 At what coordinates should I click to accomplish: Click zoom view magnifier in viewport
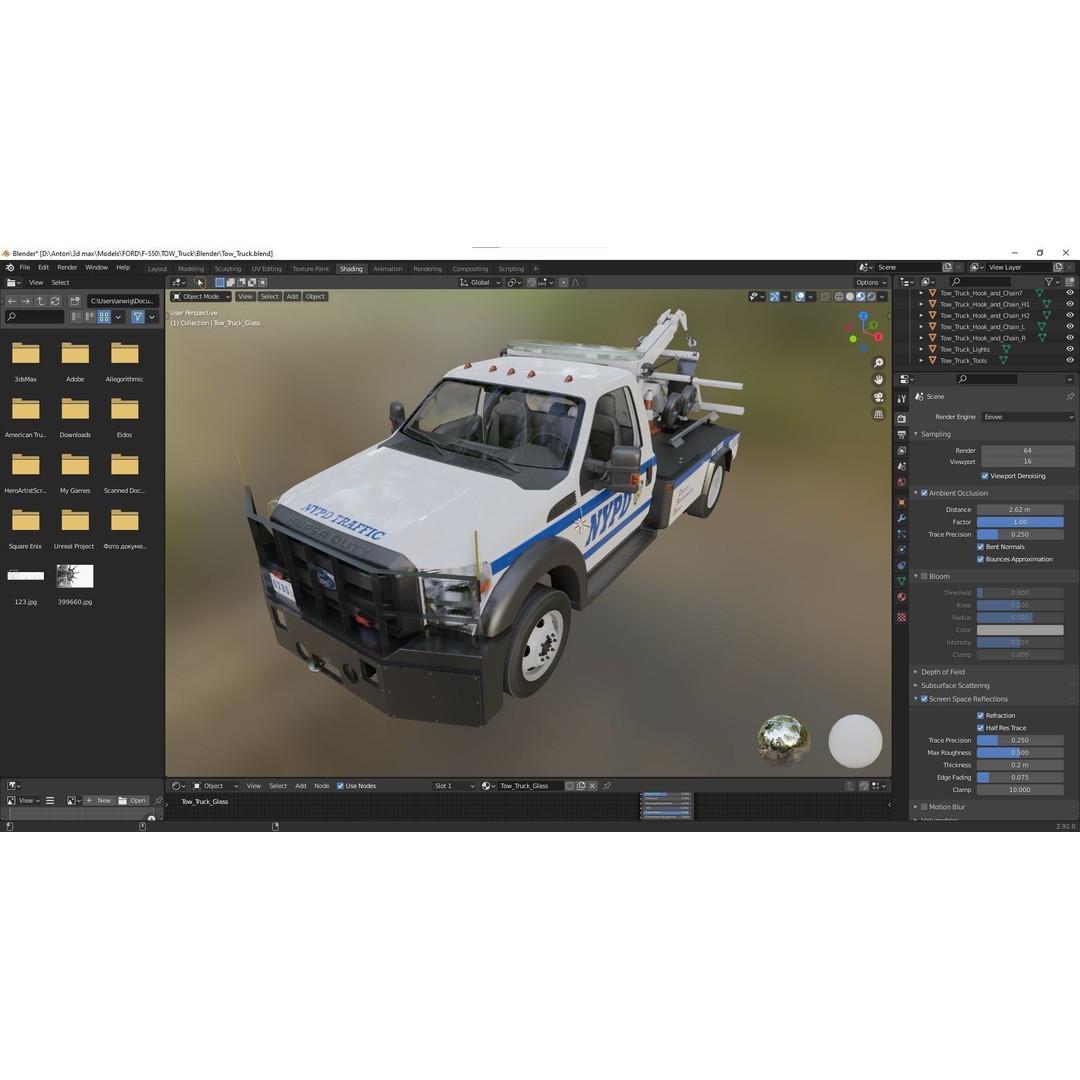(878, 363)
